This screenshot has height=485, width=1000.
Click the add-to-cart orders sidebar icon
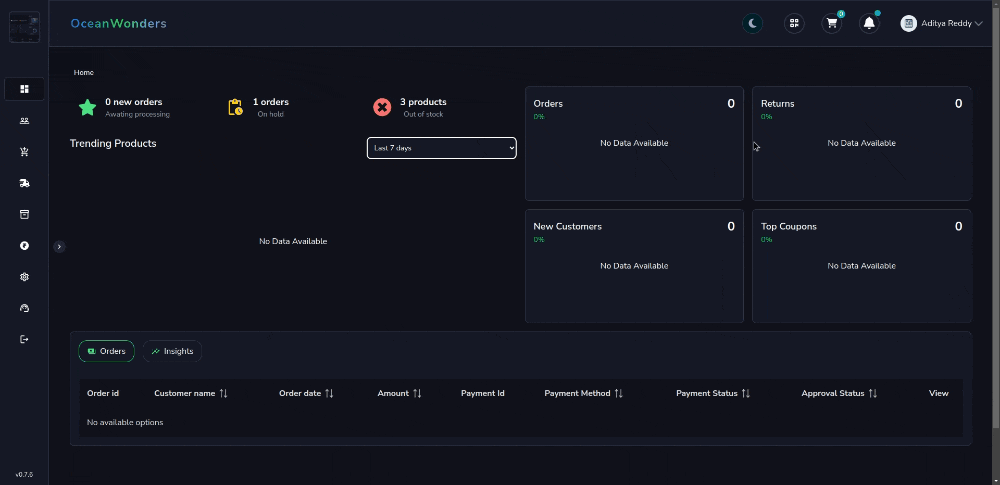[24, 152]
